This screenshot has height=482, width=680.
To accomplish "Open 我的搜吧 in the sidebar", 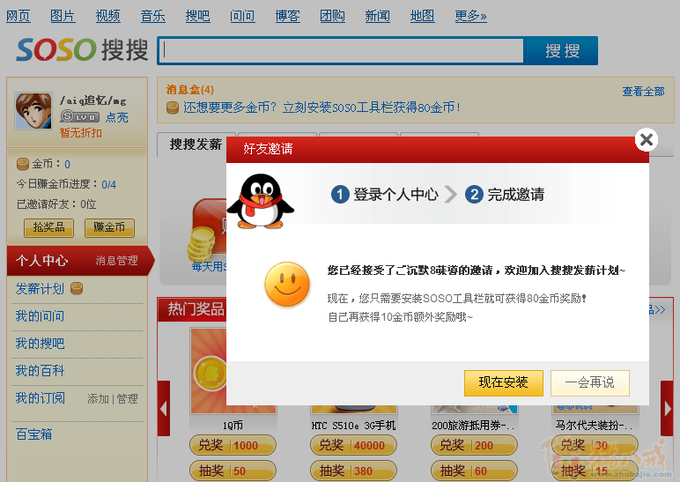I will click(x=40, y=344).
